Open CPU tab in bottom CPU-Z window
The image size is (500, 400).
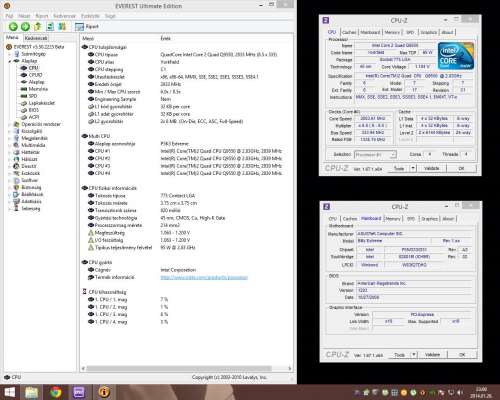(333, 219)
